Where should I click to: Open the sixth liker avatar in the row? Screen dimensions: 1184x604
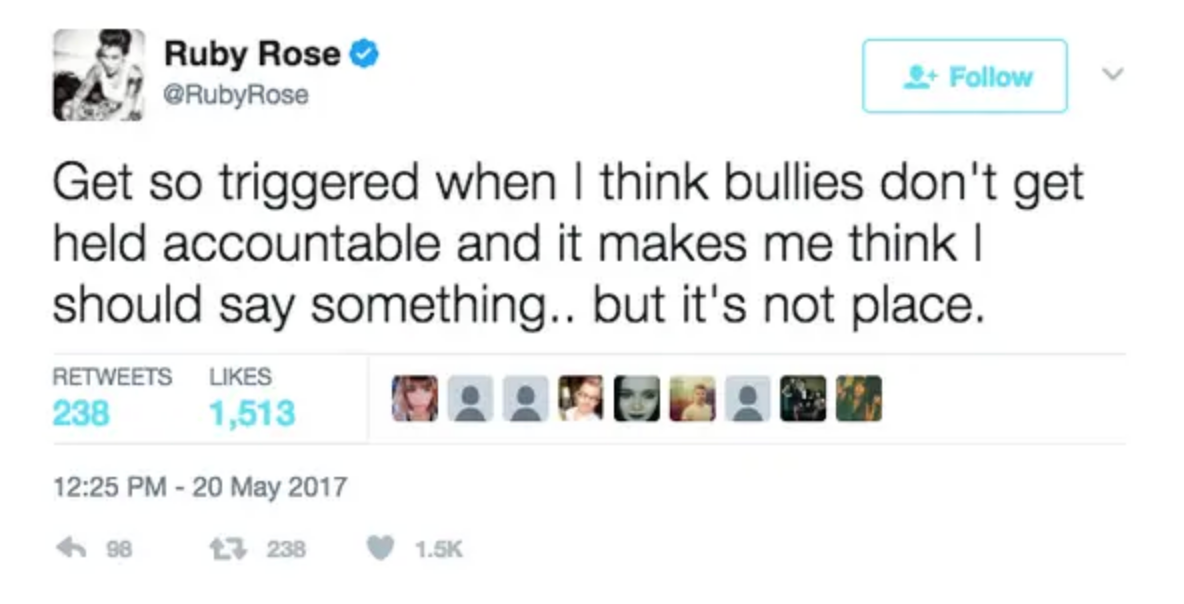click(x=692, y=398)
